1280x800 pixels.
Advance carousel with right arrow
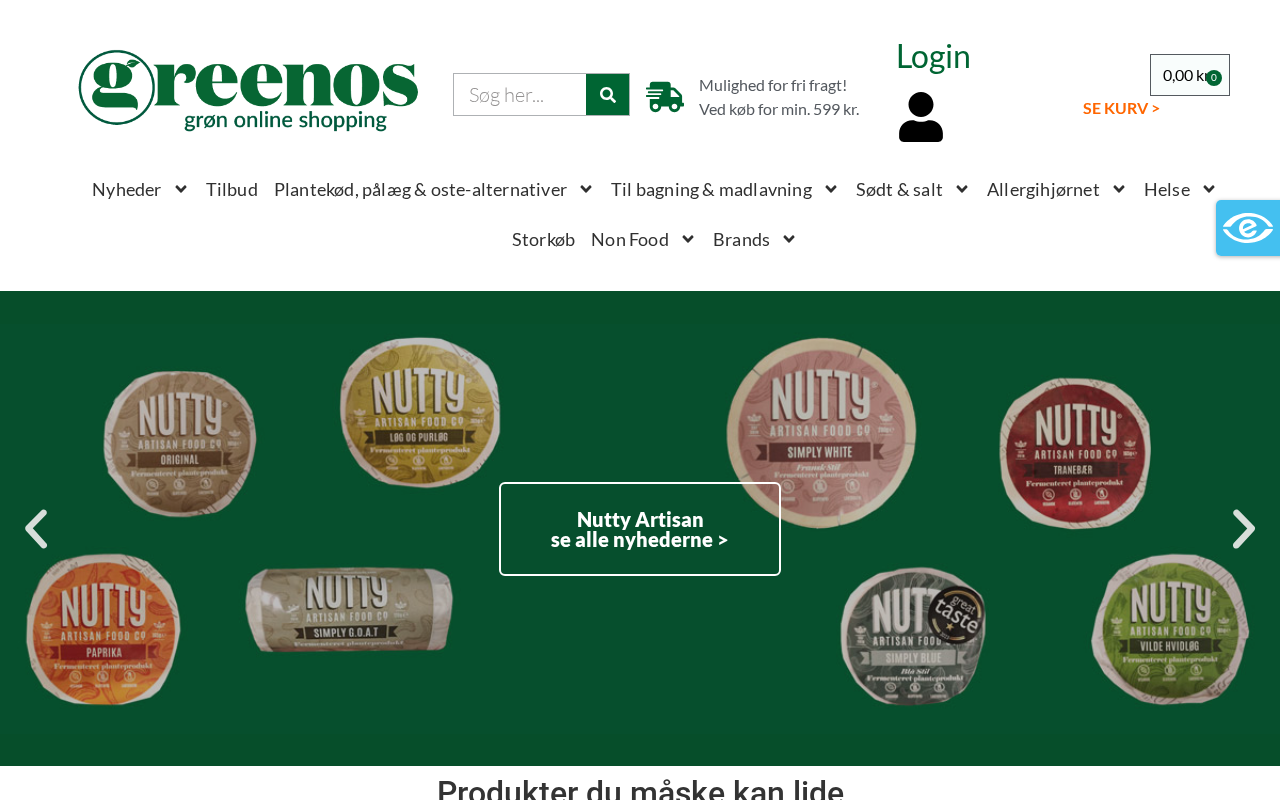click(1244, 529)
